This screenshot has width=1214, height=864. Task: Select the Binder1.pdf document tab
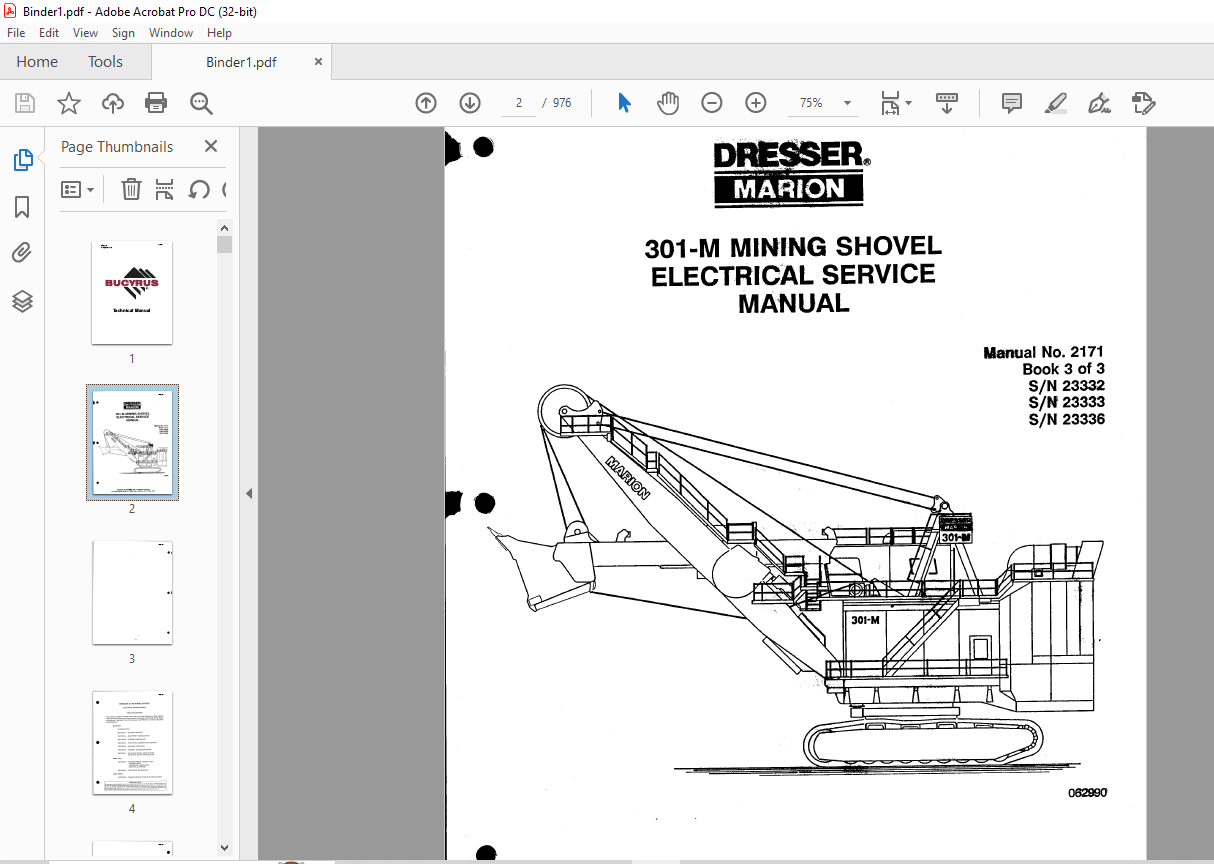241,62
